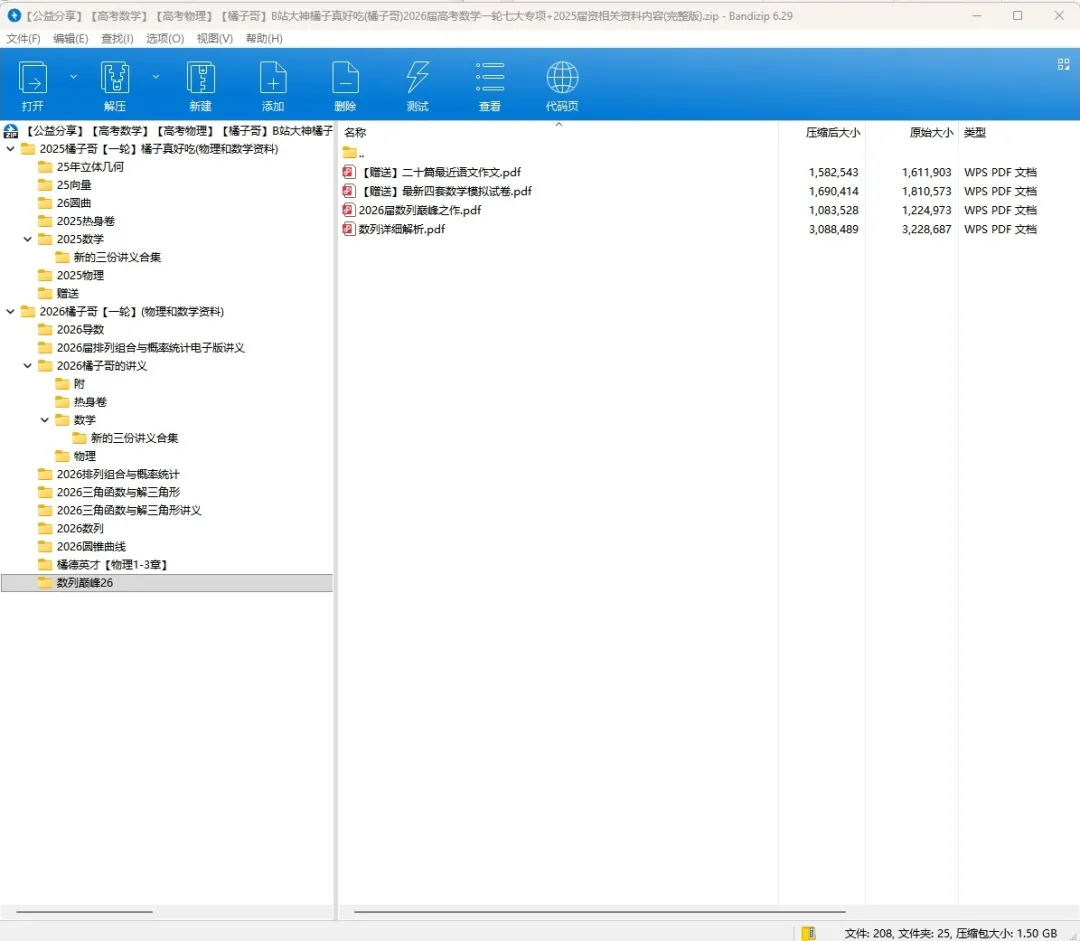Collapse the 2026橘子哥的讲义 folder node
Viewport: 1080px width, 941px height.
point(28,366)
